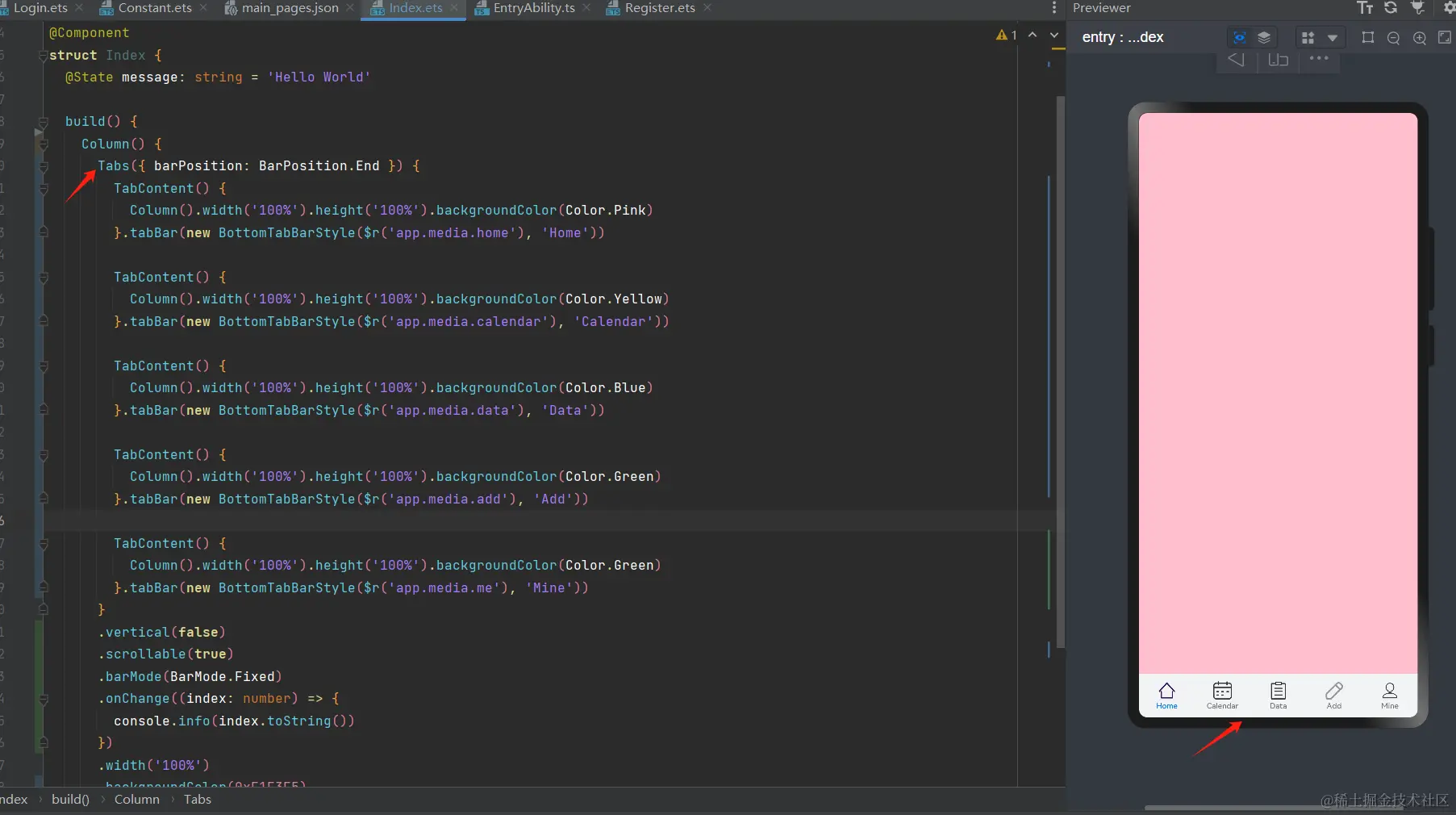Click the pink content area in the preview
Image resolution: width=1456 pixels, height=815 pixels.
click(x=1278, y=393)
